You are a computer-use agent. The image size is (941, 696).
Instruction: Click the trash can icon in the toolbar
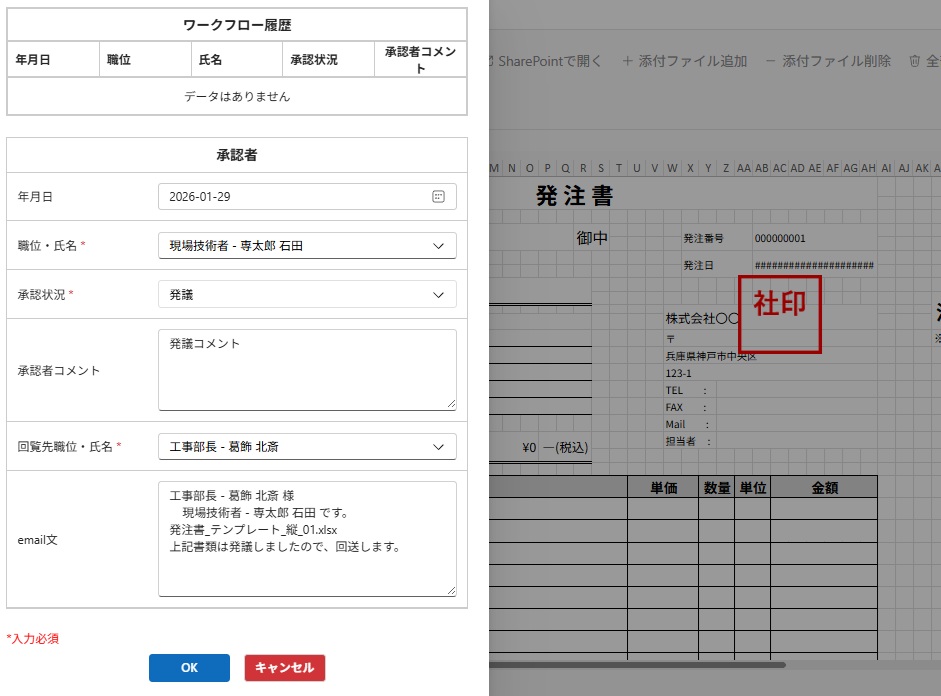coord(914,61)
